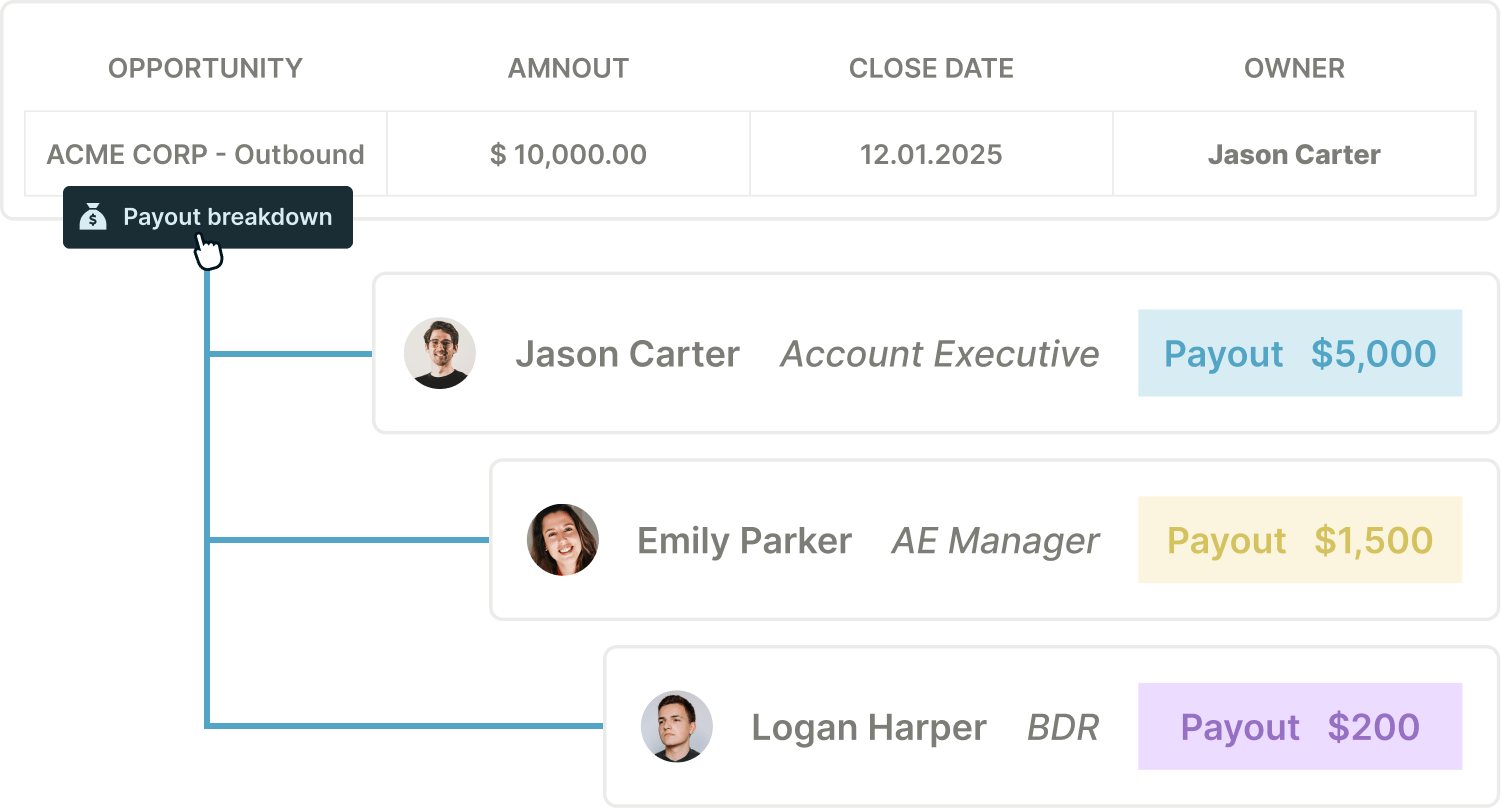Click the purple Payout $200 badge
The image size is (1501, 808).
[1300, 727]
